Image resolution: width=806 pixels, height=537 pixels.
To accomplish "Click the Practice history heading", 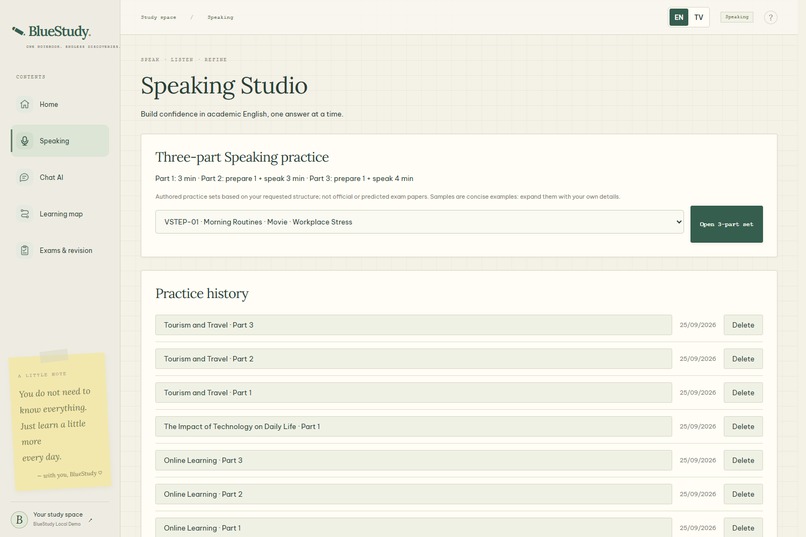I will 202,293.
